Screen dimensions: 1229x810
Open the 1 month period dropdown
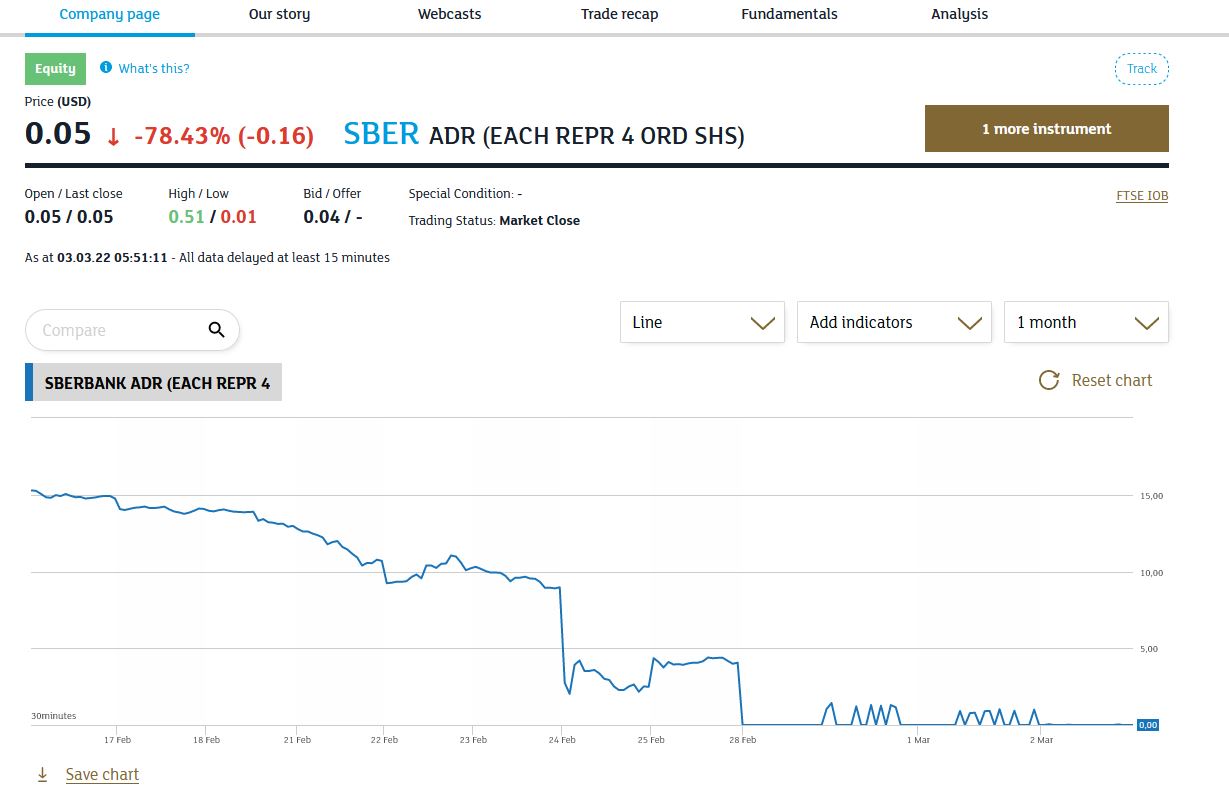click(1086, 322)
